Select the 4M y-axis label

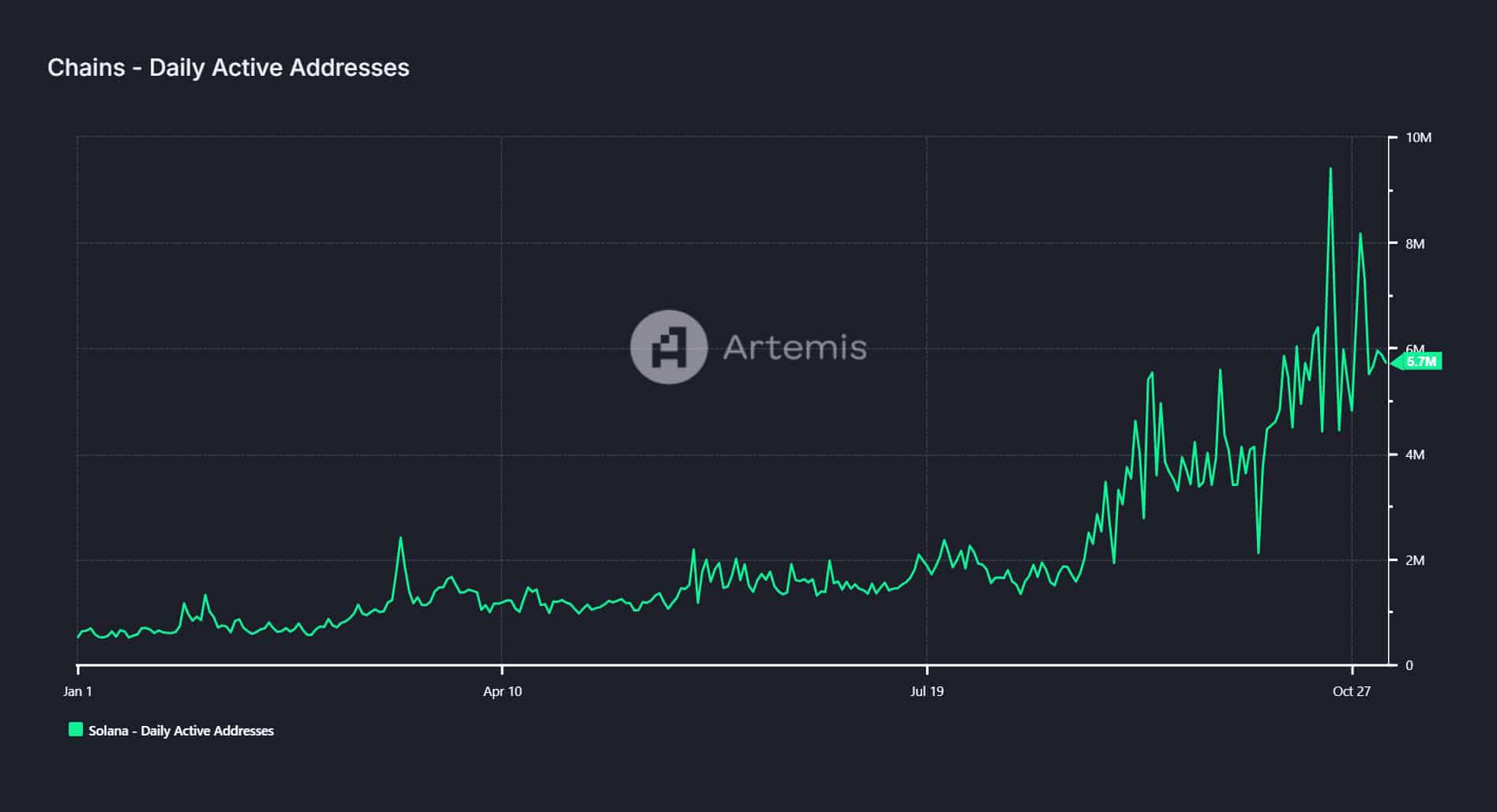pyautogui.click(x=1414, y=455)
